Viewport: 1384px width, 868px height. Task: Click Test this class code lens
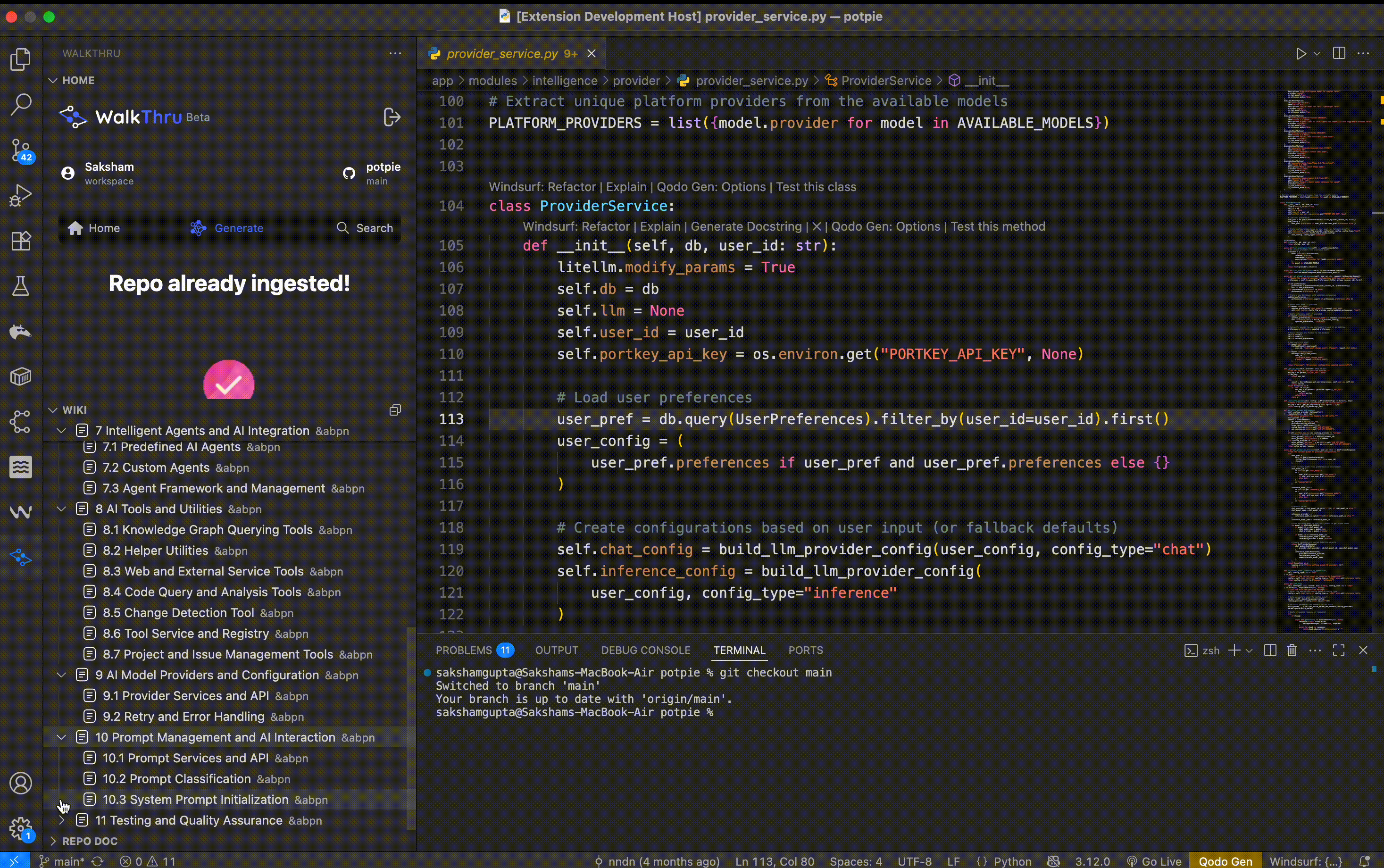click(816, 187)
